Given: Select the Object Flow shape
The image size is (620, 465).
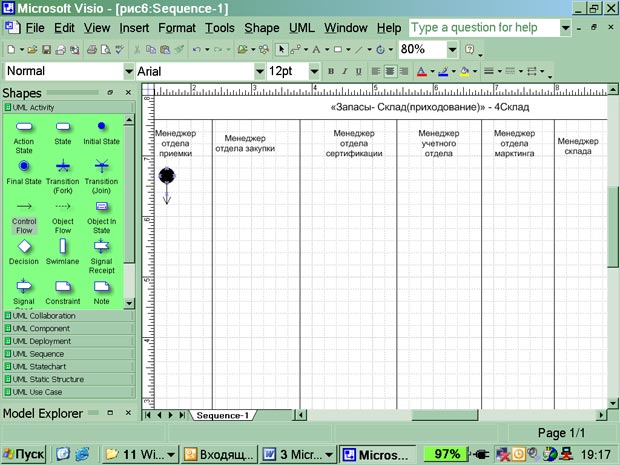Looking at the screenshot, I should coord(63,207).
